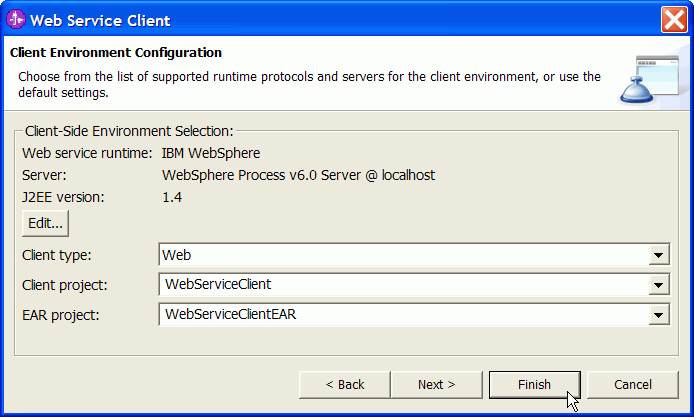The image size is (694, 417).
Task: Expand the Client project dropdown arrow
Action: coord(659,285)
